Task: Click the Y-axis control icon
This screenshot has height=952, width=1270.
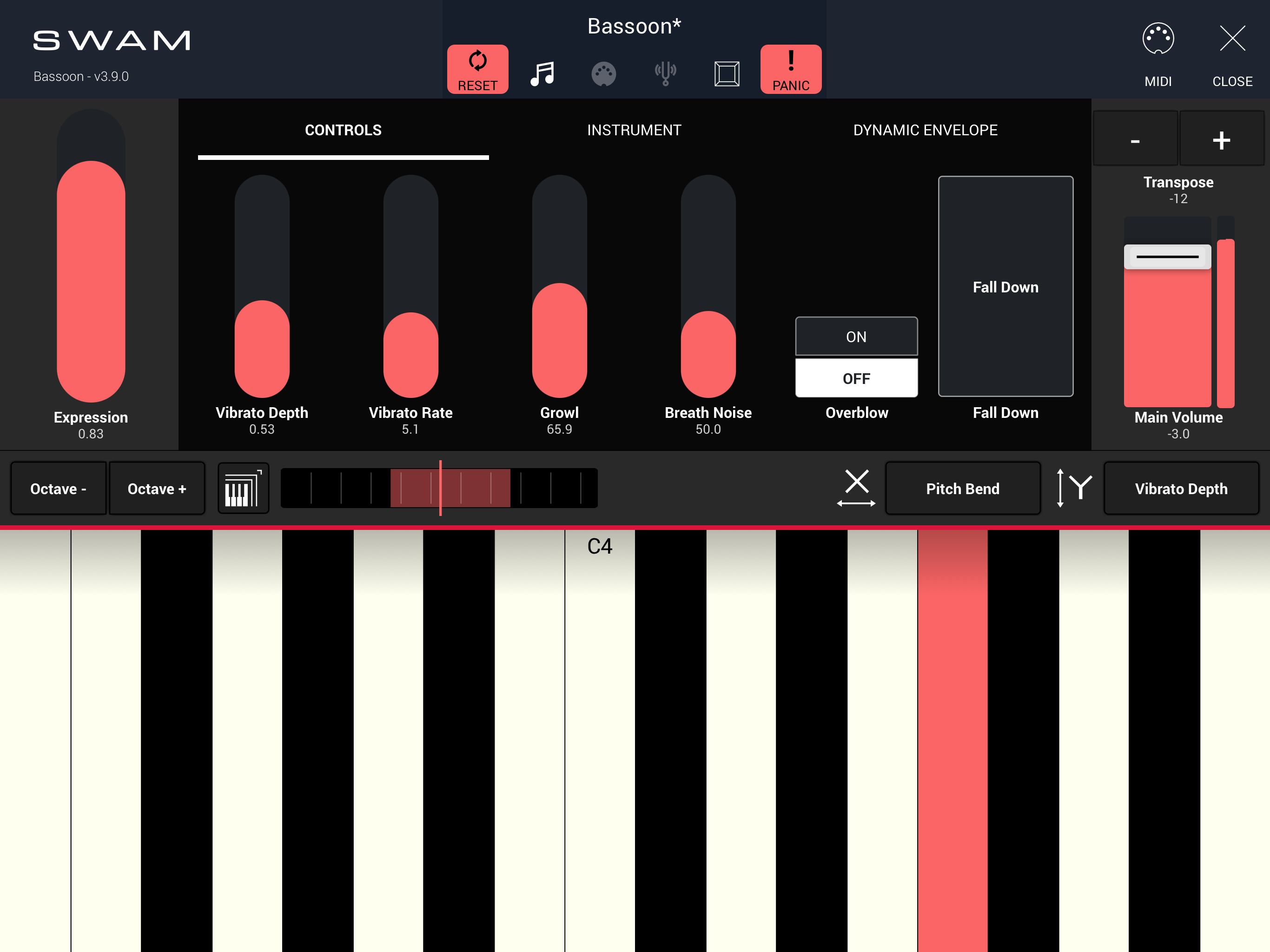Action: click(x=1074, y=488)
